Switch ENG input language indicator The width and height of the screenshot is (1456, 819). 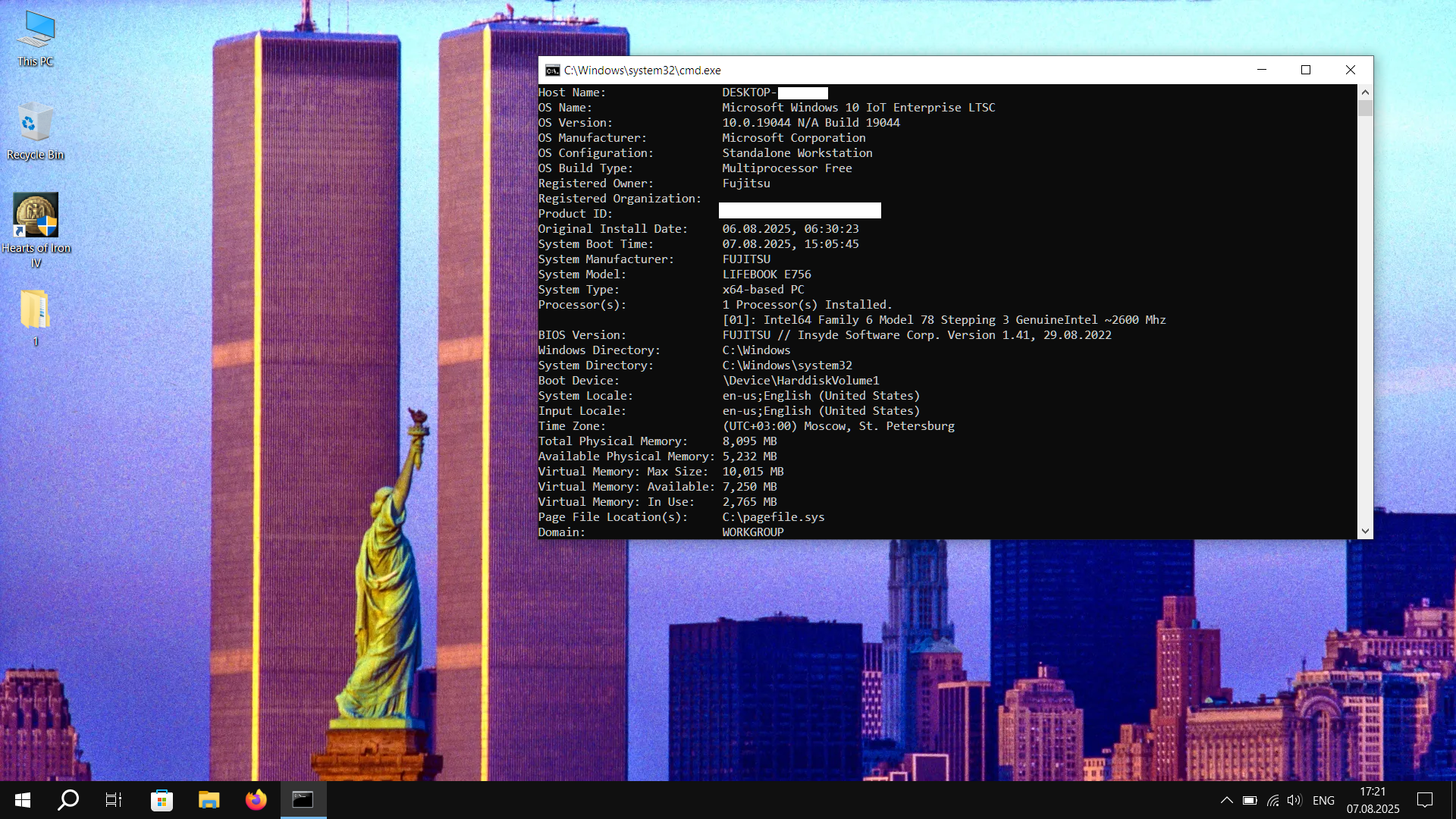(1323, 800)
